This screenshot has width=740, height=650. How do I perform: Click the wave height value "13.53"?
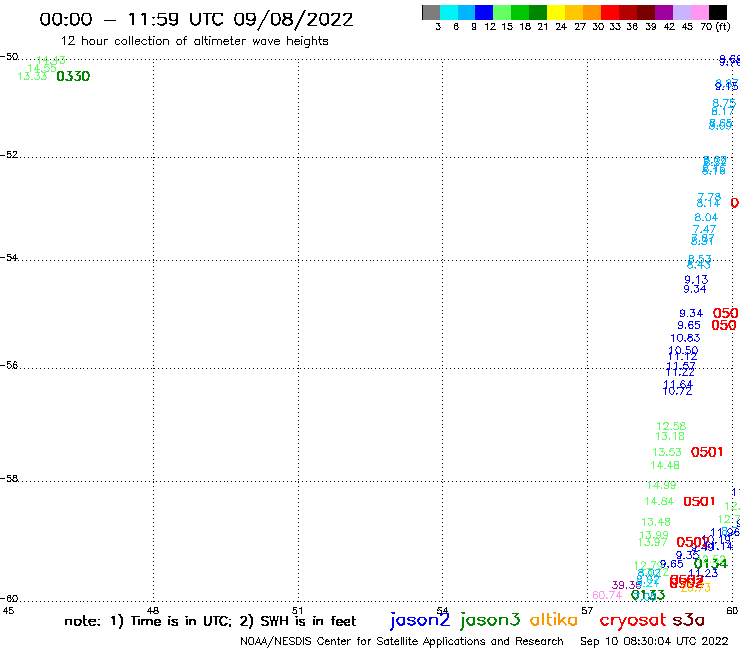pos(667,452)
